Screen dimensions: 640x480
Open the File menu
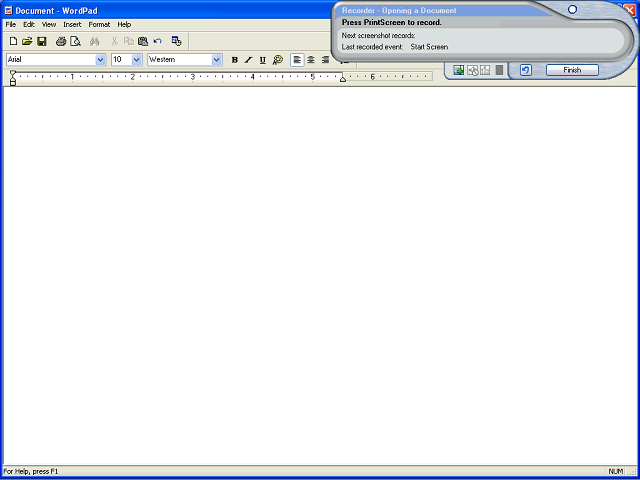coord(11,24)
